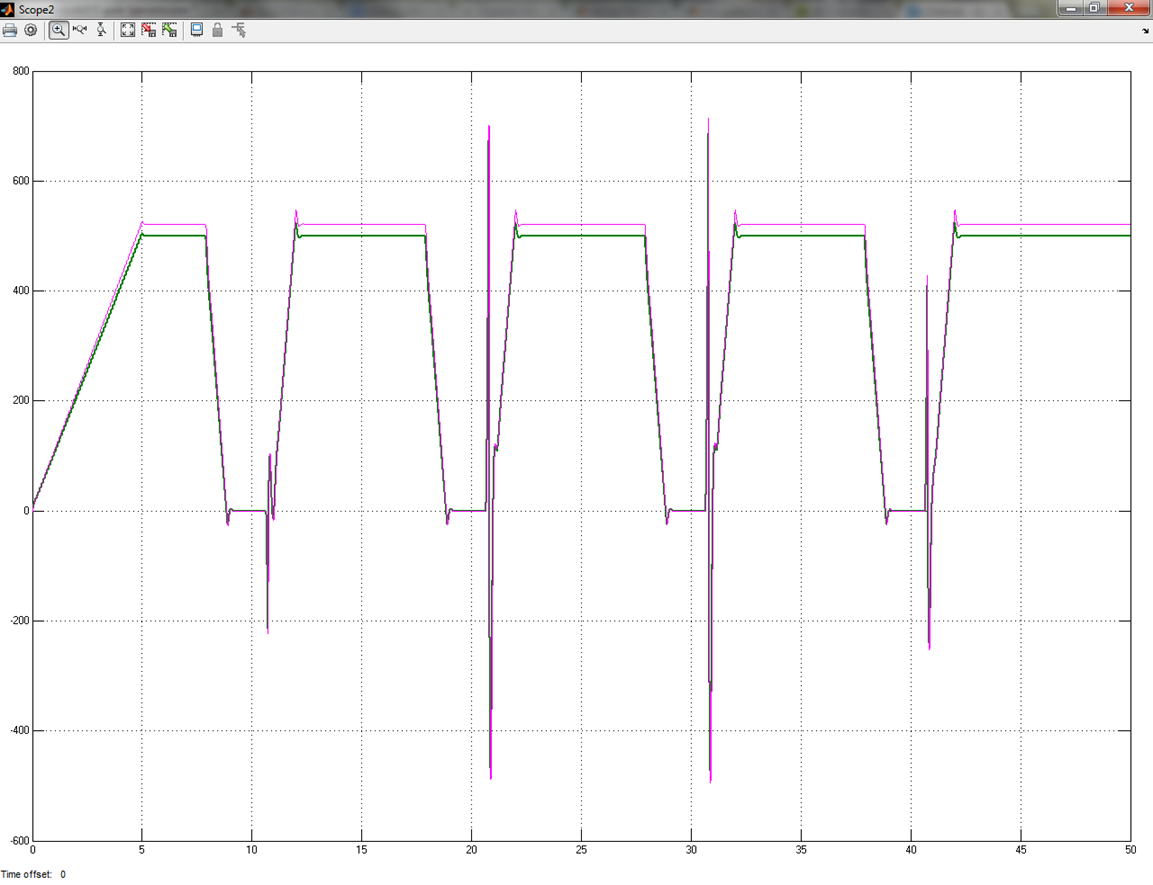This screenshot has height=885, width=1153.
Task: Toggle the padlock axes selection lock
Action: click(x=217, y=30)
